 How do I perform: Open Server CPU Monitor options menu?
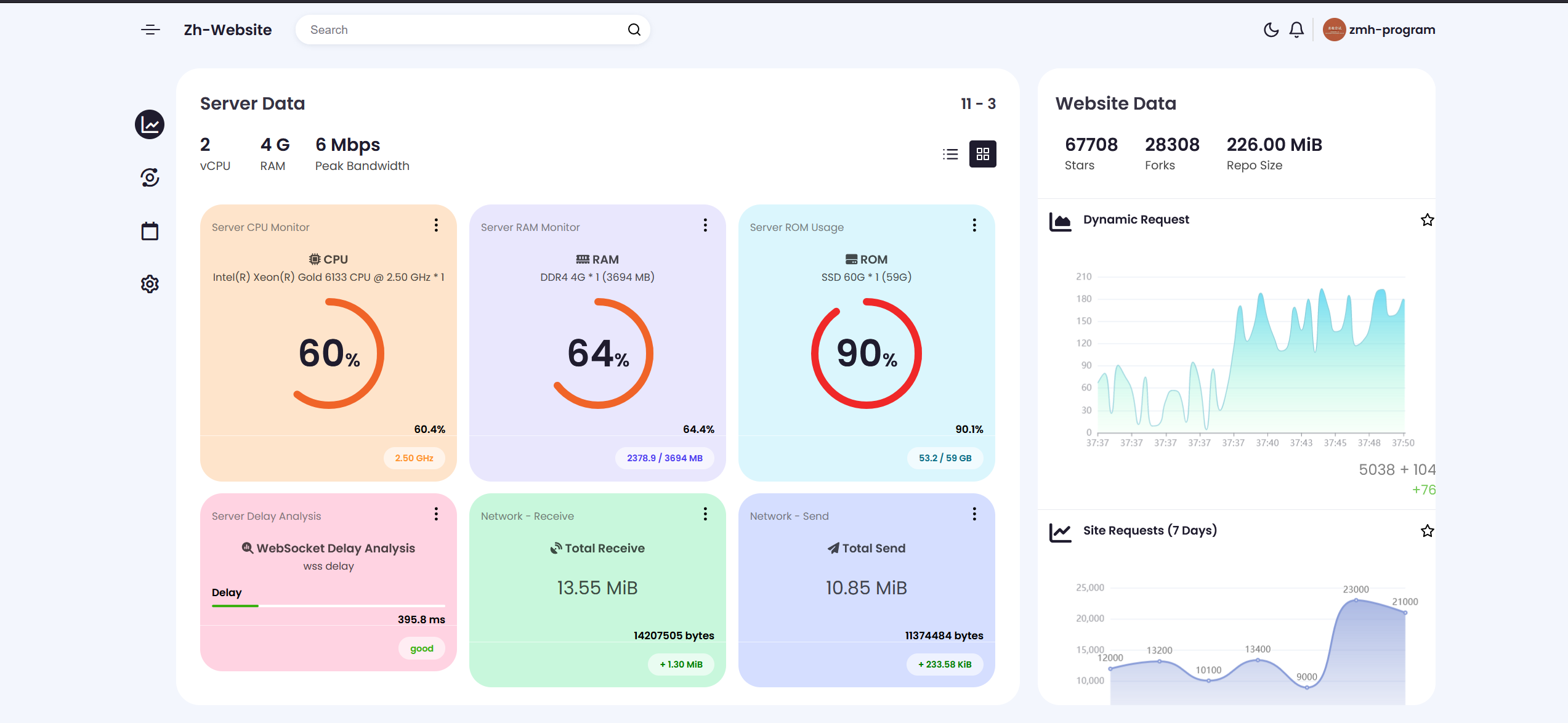click(x=436, y=225)
